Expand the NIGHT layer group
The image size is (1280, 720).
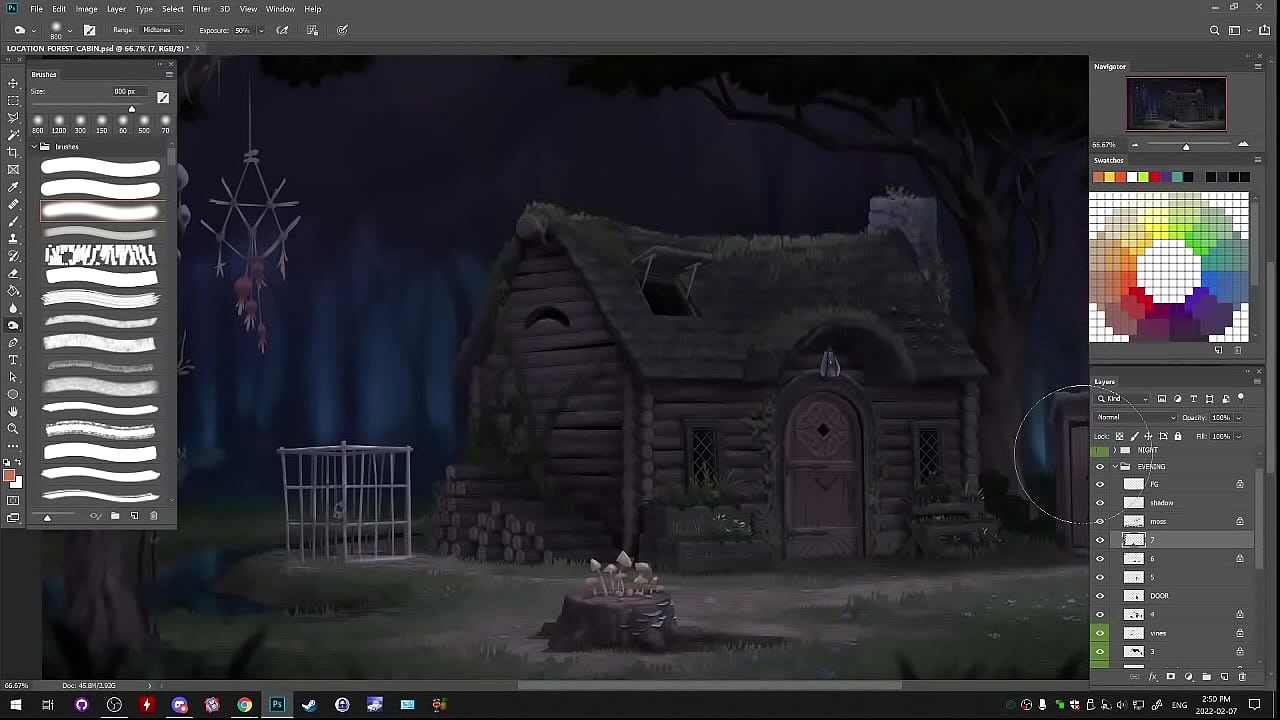1114,450
